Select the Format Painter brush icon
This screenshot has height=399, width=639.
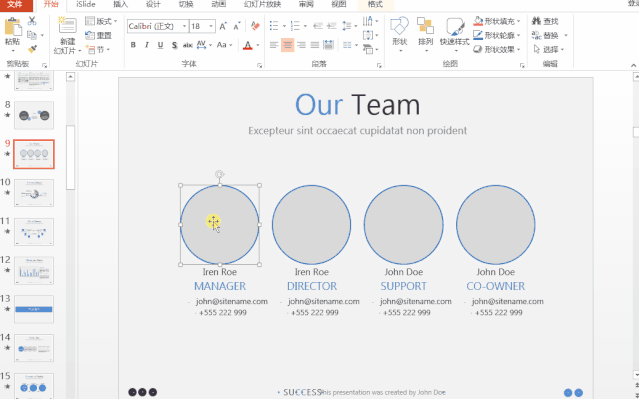[x=32, y=49]
